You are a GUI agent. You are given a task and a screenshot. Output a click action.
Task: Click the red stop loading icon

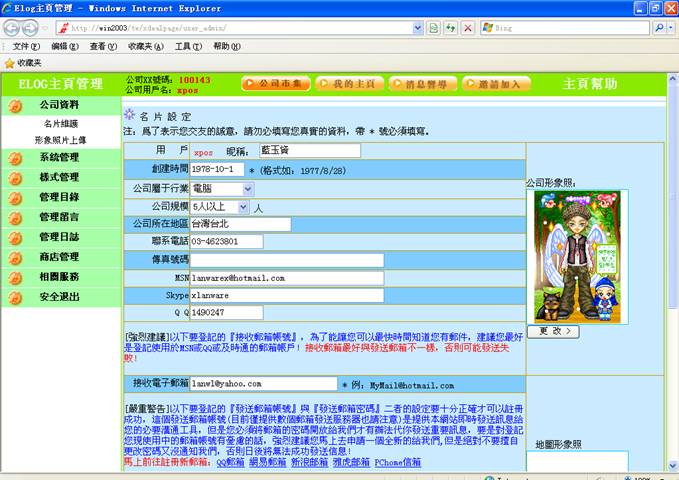coord(468,27)
